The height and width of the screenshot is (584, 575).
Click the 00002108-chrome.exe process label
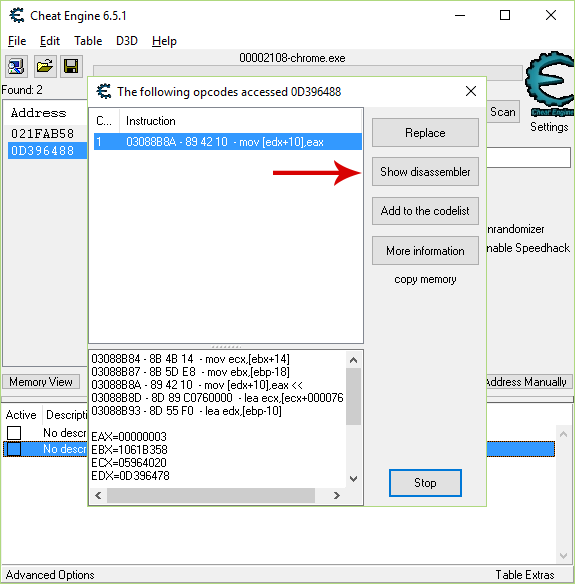point(292,58)
